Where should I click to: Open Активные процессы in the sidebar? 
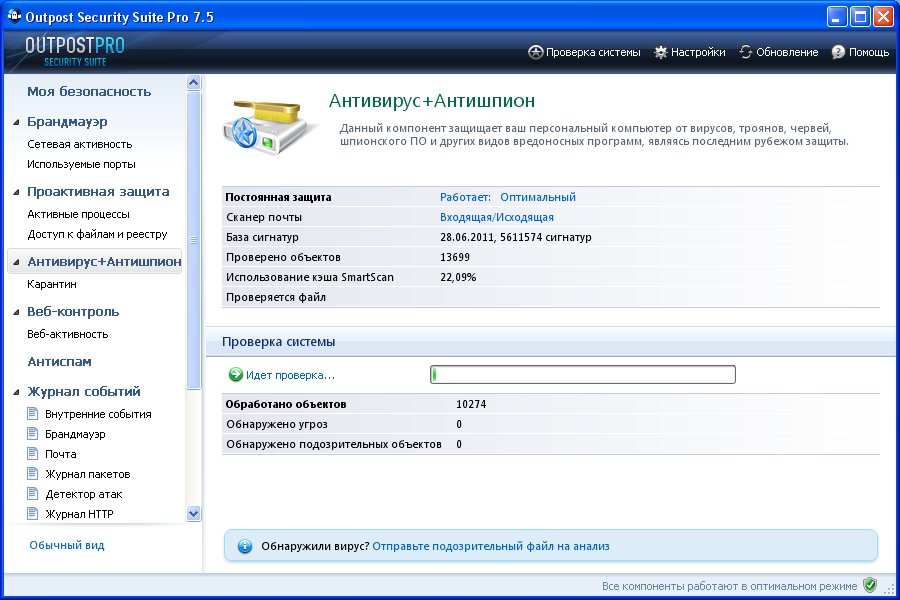click(78, 214)
